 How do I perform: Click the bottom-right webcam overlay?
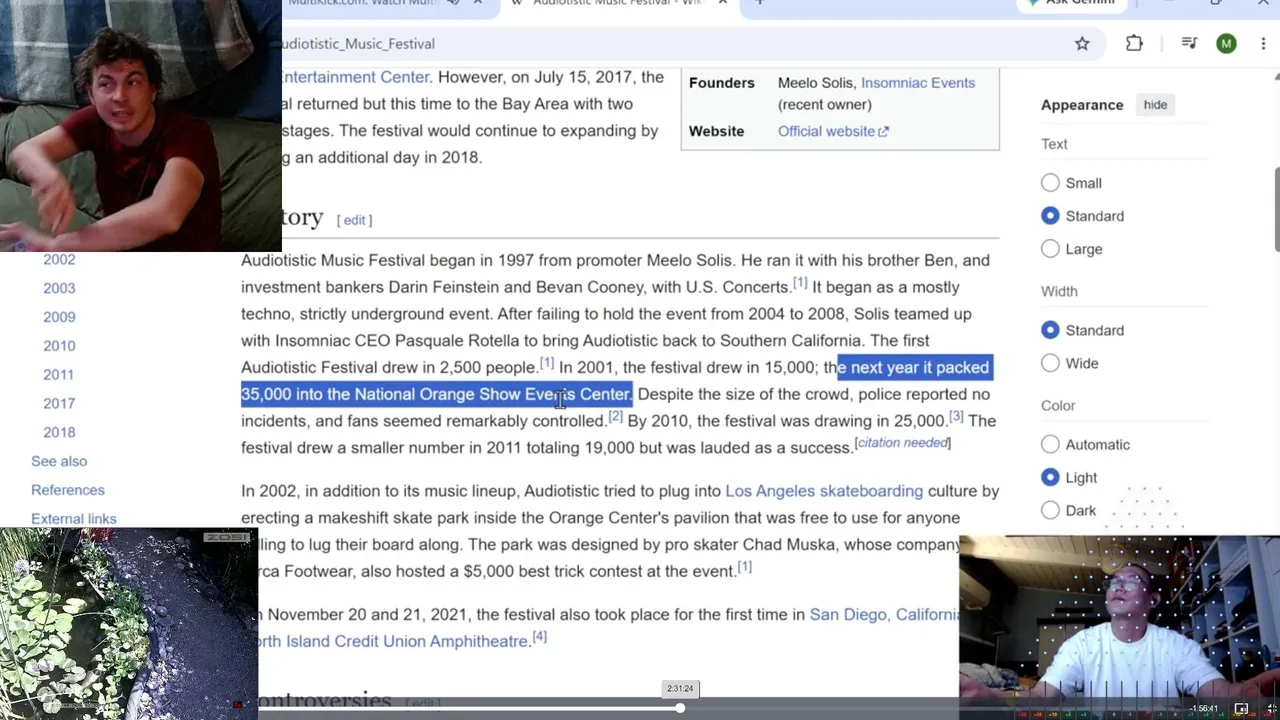pyautogui.click(x=1119, y=628)
